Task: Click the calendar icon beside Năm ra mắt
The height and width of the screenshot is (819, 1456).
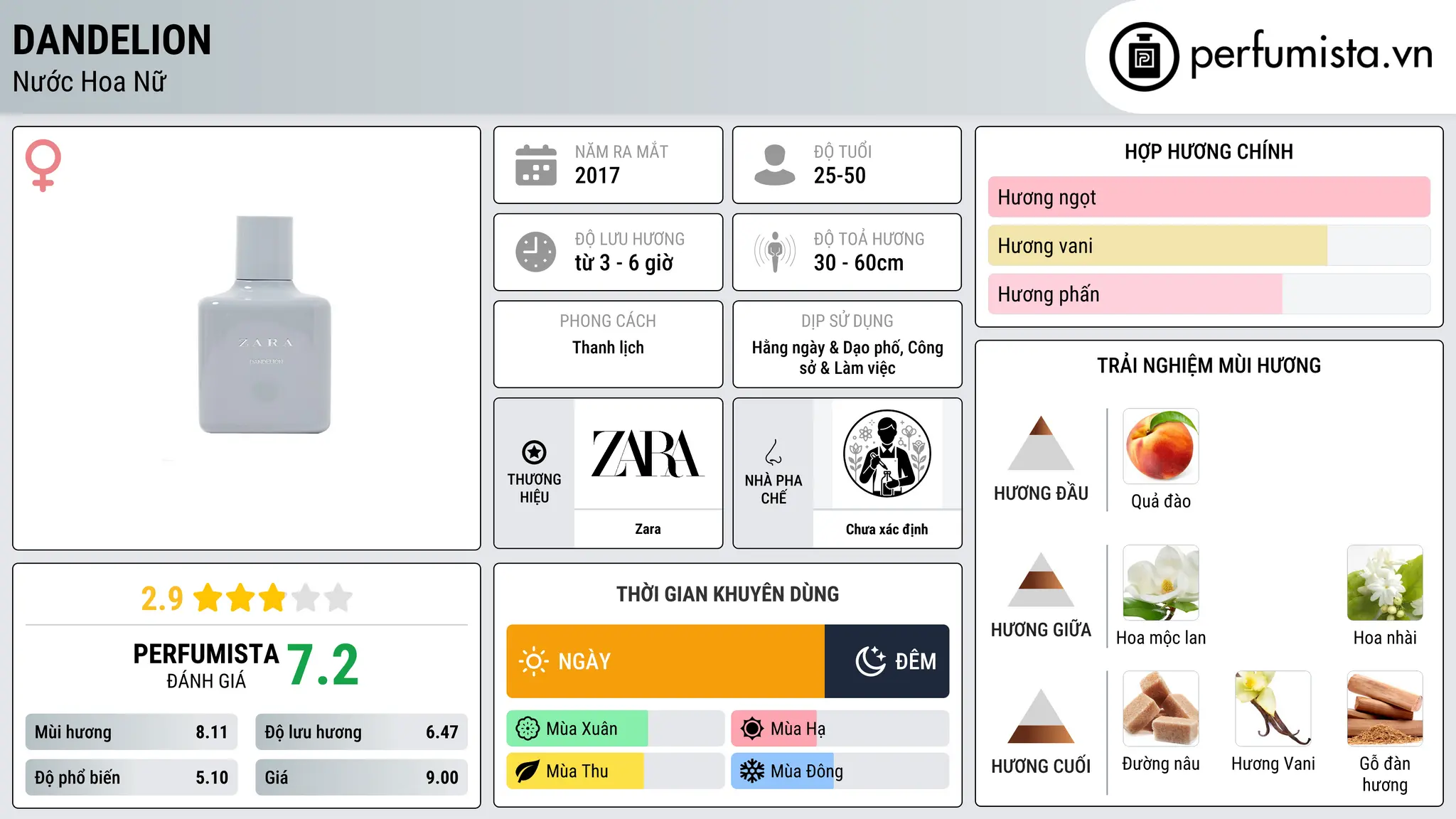Action: point(536,165)
